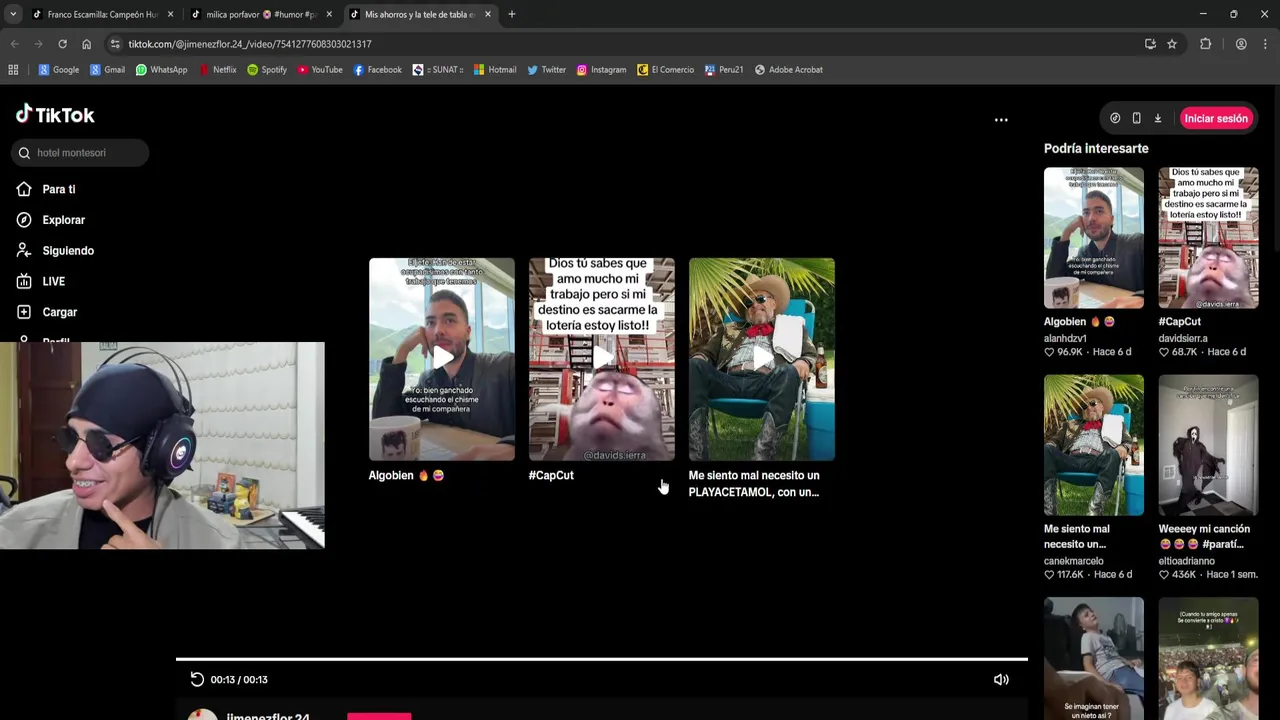Click the search field with hotel montesori

80,153
